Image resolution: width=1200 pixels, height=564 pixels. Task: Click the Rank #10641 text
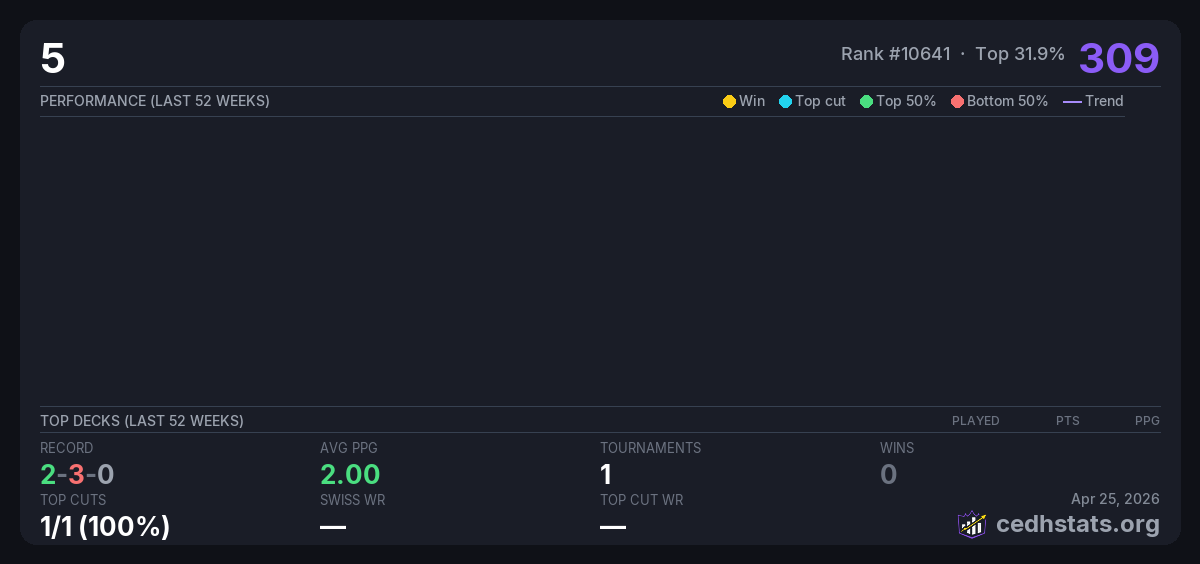[895, 54]
